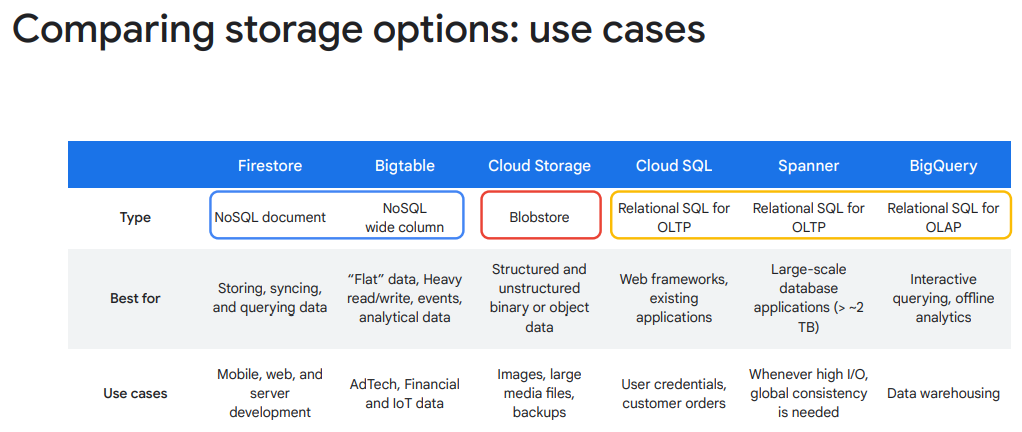Click the Spanner column header

pos(809,166)
